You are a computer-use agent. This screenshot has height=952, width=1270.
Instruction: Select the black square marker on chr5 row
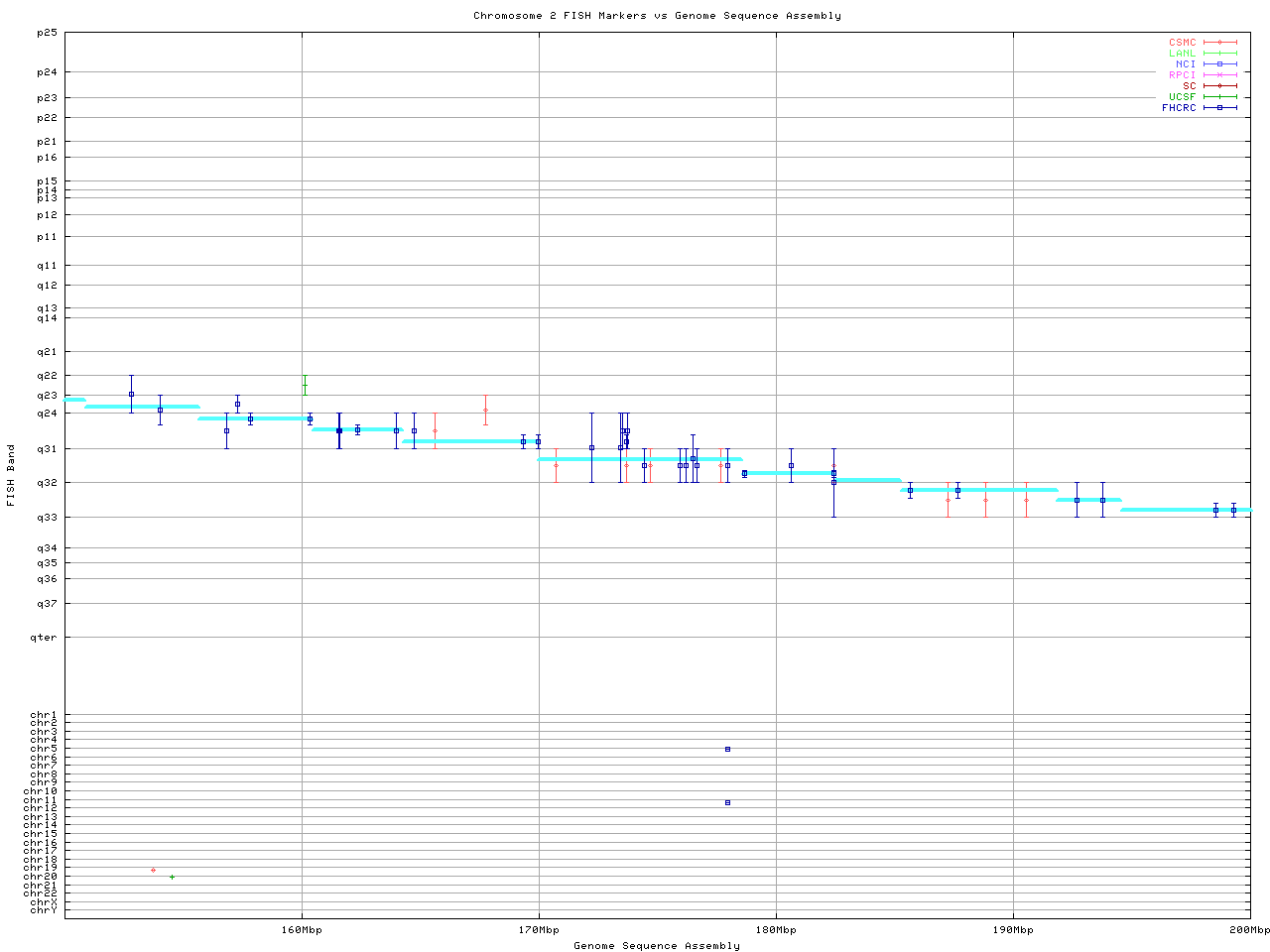[x=727, y=749]
